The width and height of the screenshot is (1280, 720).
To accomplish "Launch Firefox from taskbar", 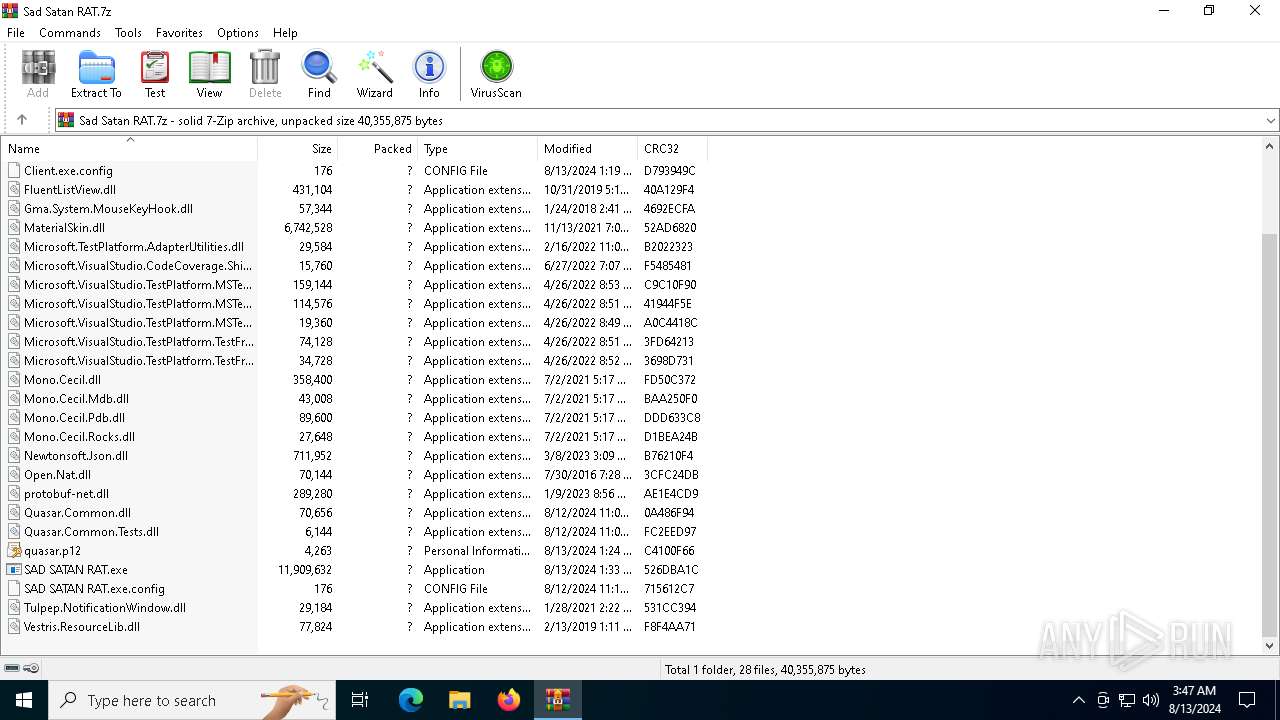I will pyautogui.click(x=509, y=700).
